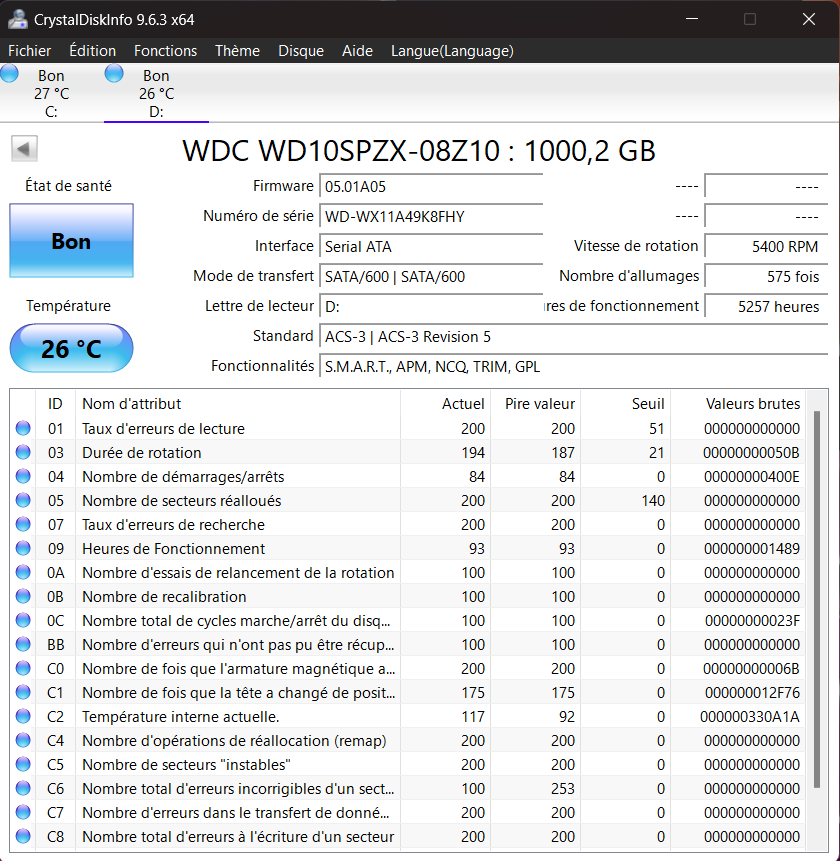Open the Fonctions menu
840x861 pixels.
pyautogui.click(x=165, y=51)
